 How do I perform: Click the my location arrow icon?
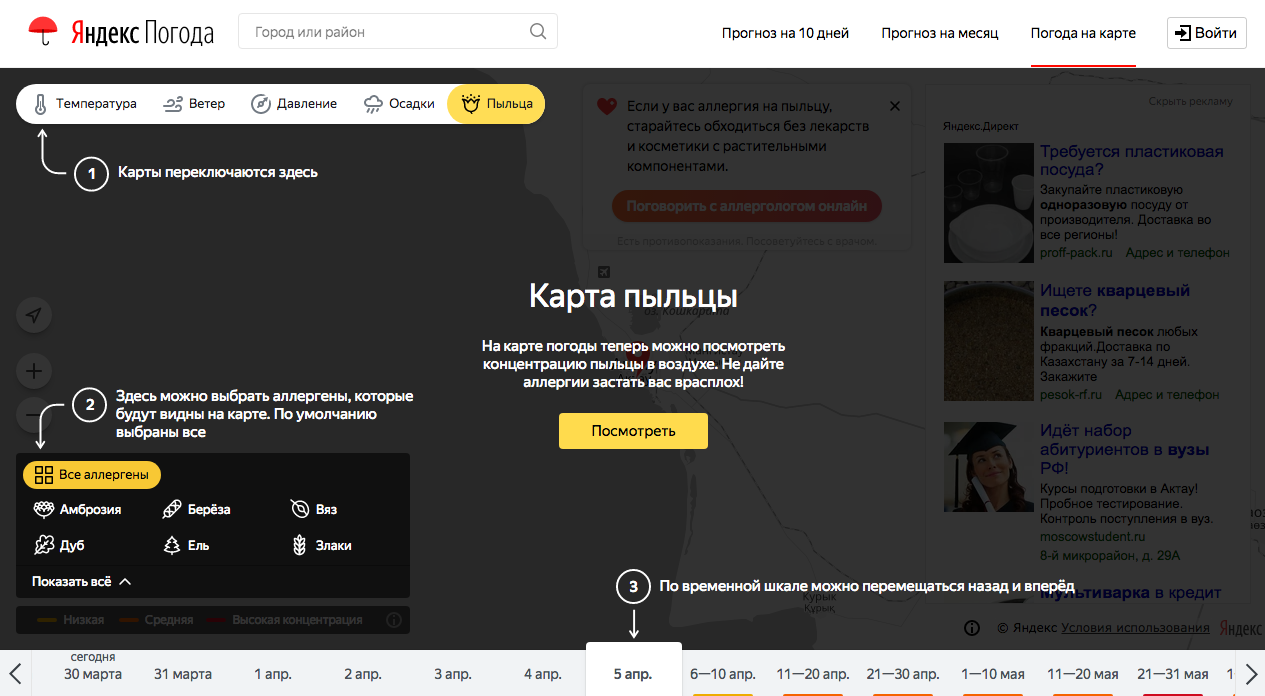pos(34,316)
